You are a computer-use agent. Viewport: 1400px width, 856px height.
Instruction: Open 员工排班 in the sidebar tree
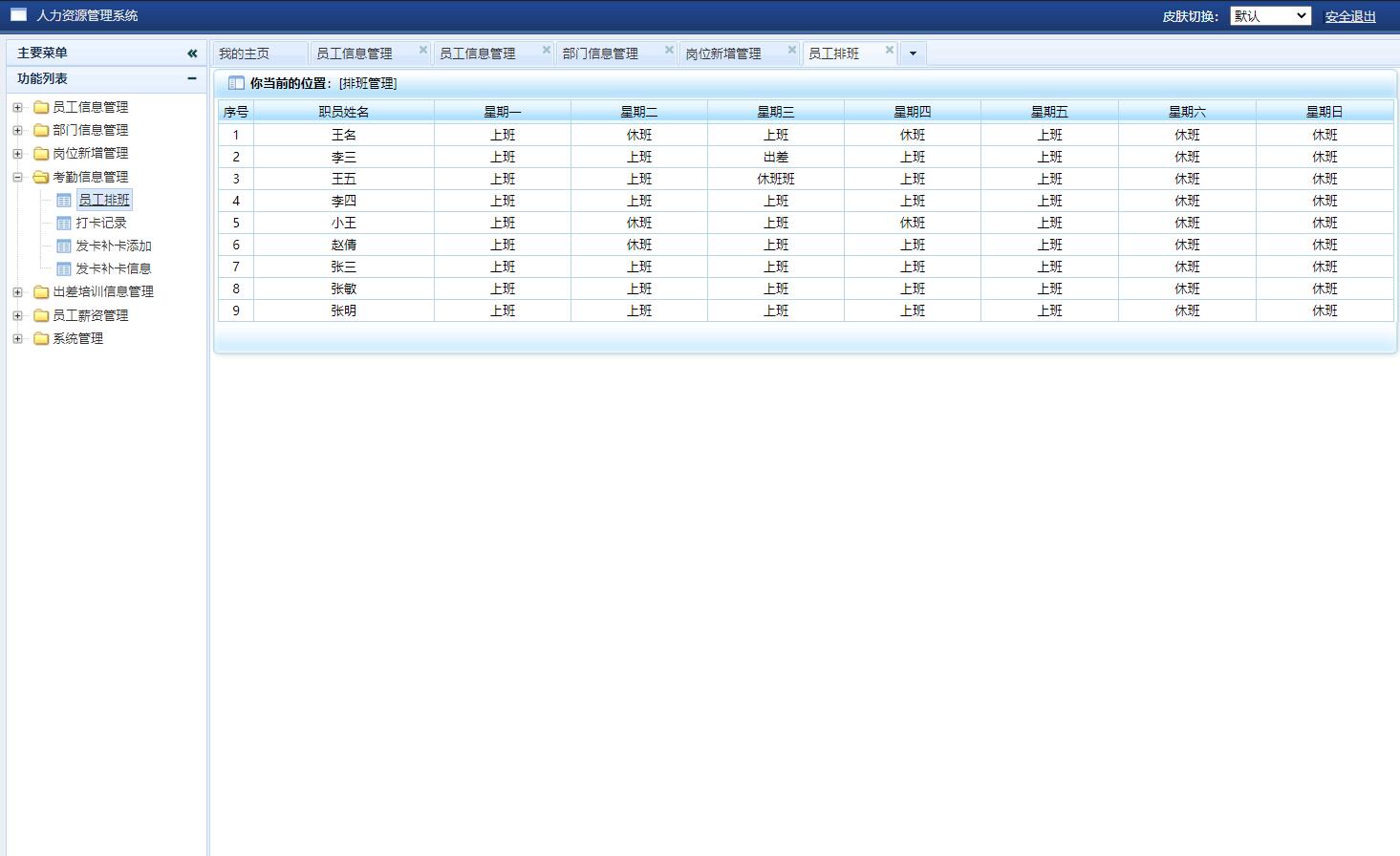[104, 200]
